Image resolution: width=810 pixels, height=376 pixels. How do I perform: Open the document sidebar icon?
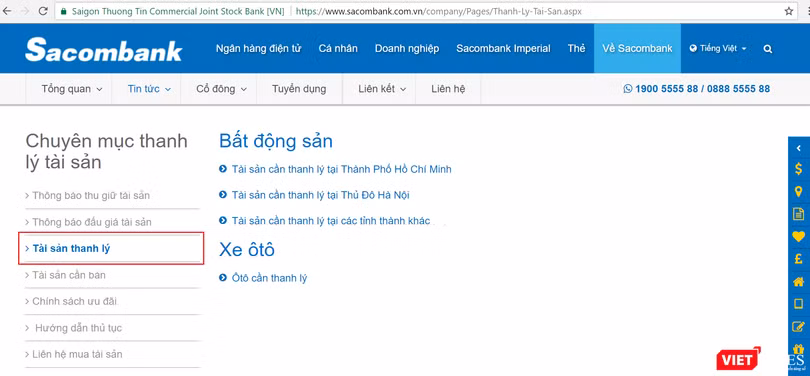pyautogui.click(x=799, y=214)
